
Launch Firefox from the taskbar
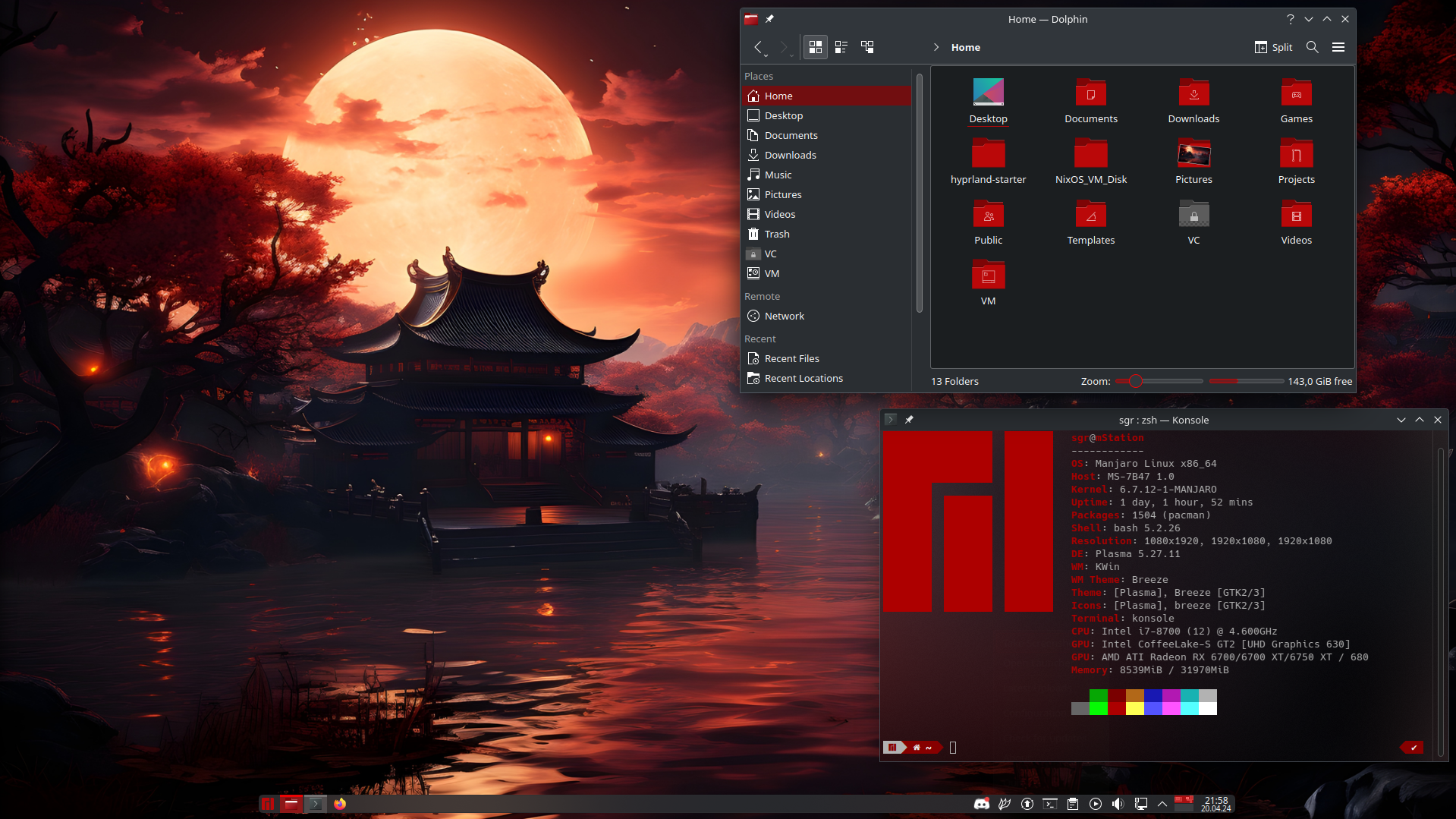(x=339, y=804)
